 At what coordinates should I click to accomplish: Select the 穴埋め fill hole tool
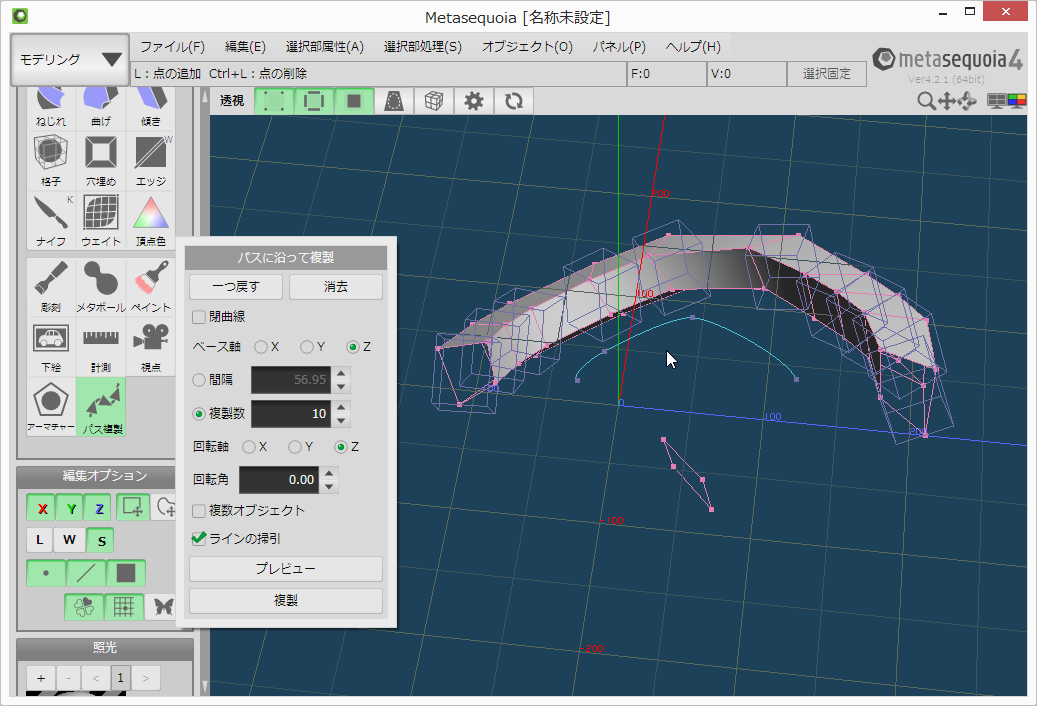(101, 161)
